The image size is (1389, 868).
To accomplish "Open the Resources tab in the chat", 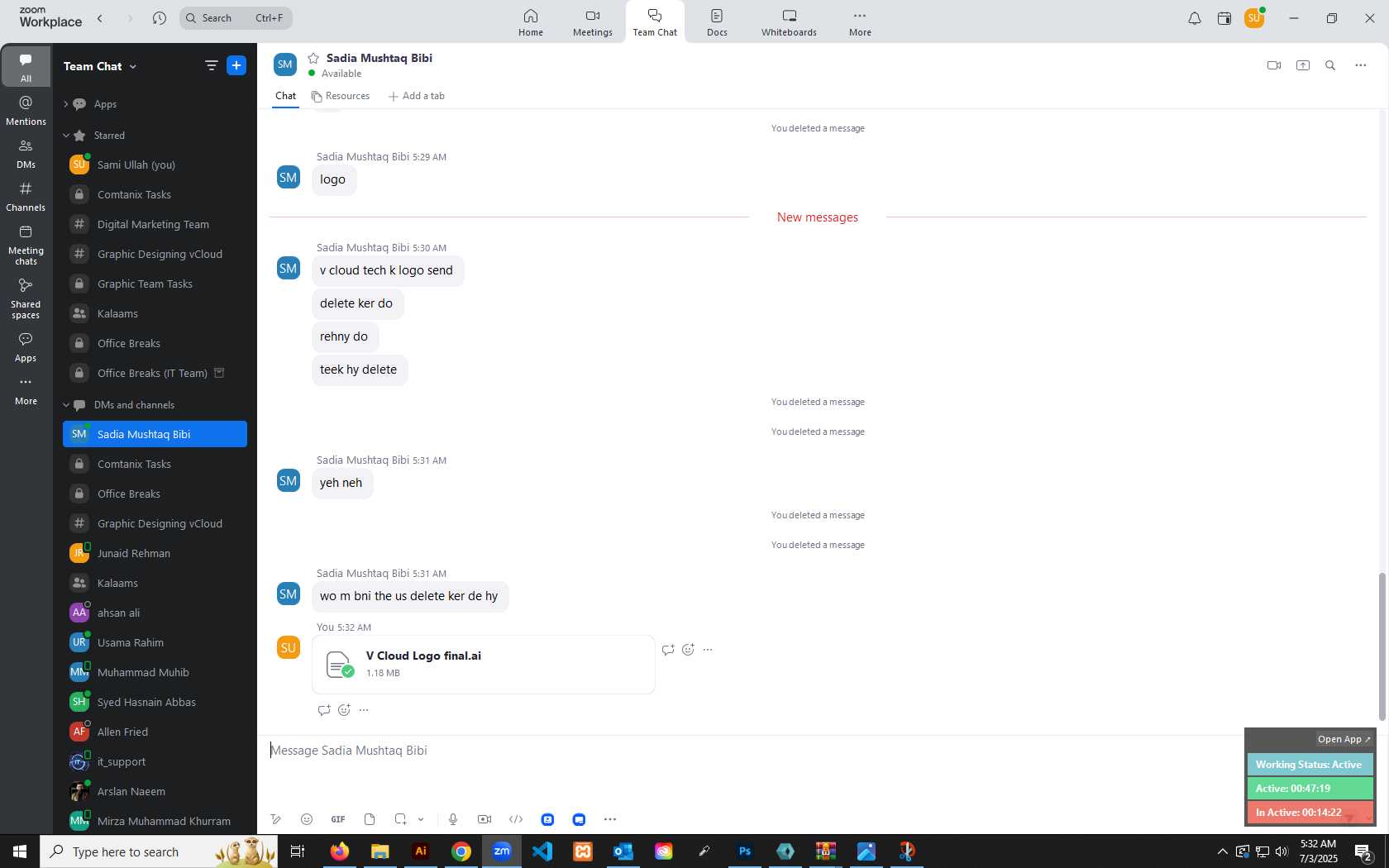I will (341, 96).
